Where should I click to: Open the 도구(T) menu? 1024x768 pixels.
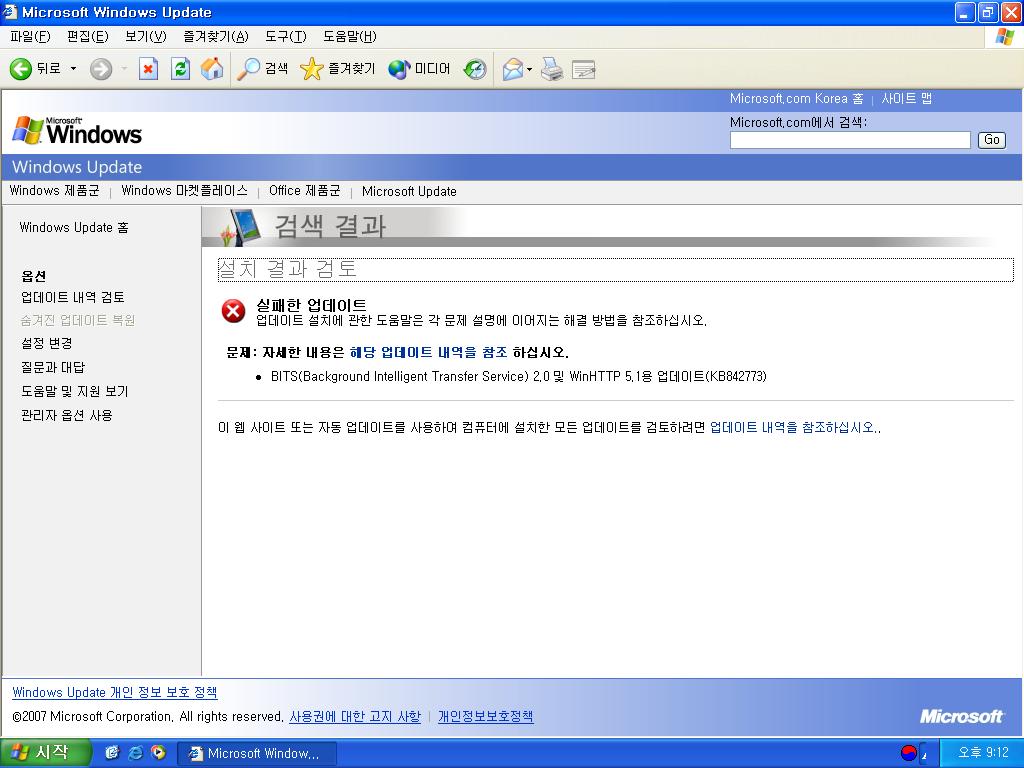pos(285,37)
